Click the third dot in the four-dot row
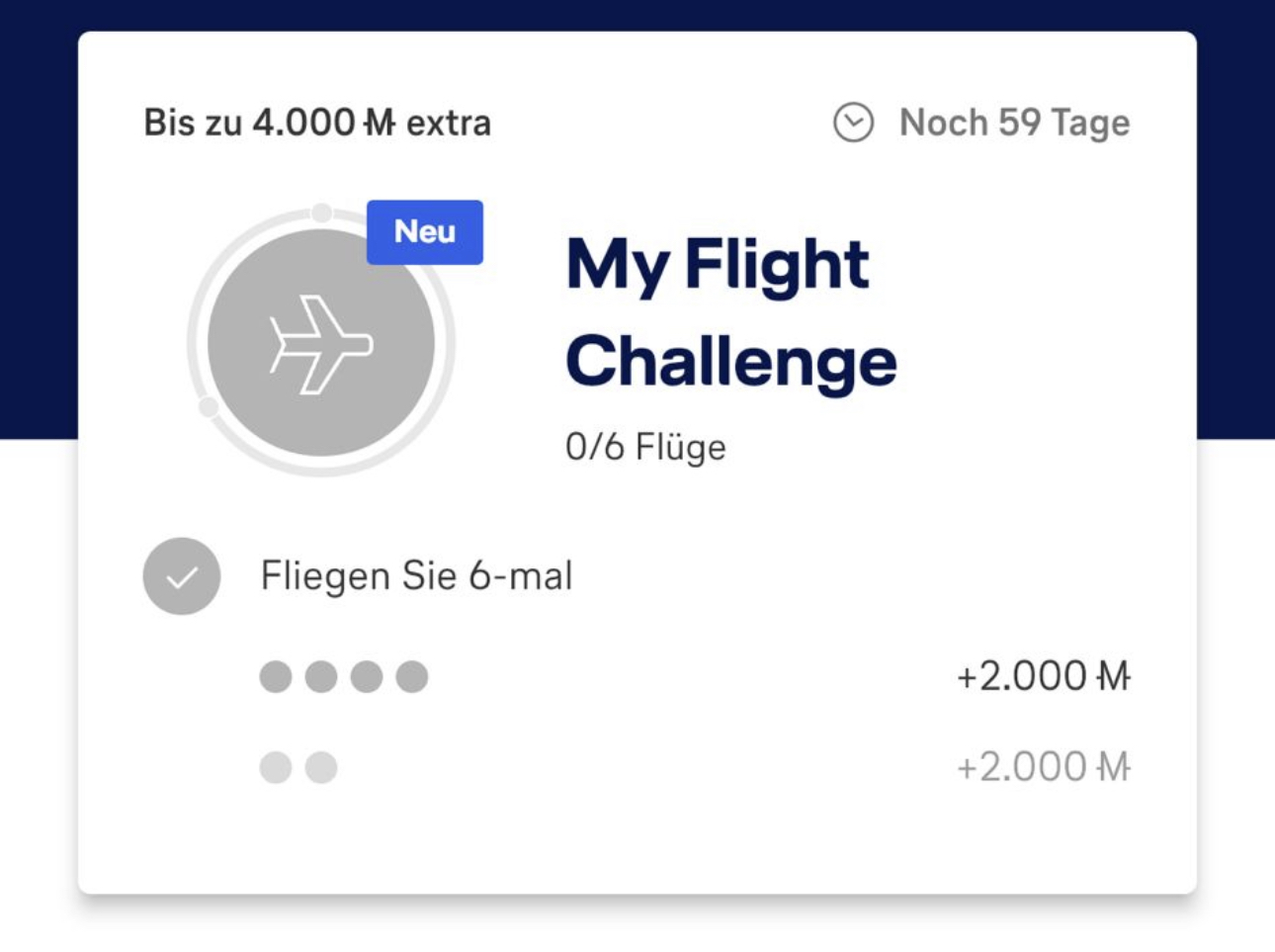This screenshot has height=952, width=1275. (367, 677)
